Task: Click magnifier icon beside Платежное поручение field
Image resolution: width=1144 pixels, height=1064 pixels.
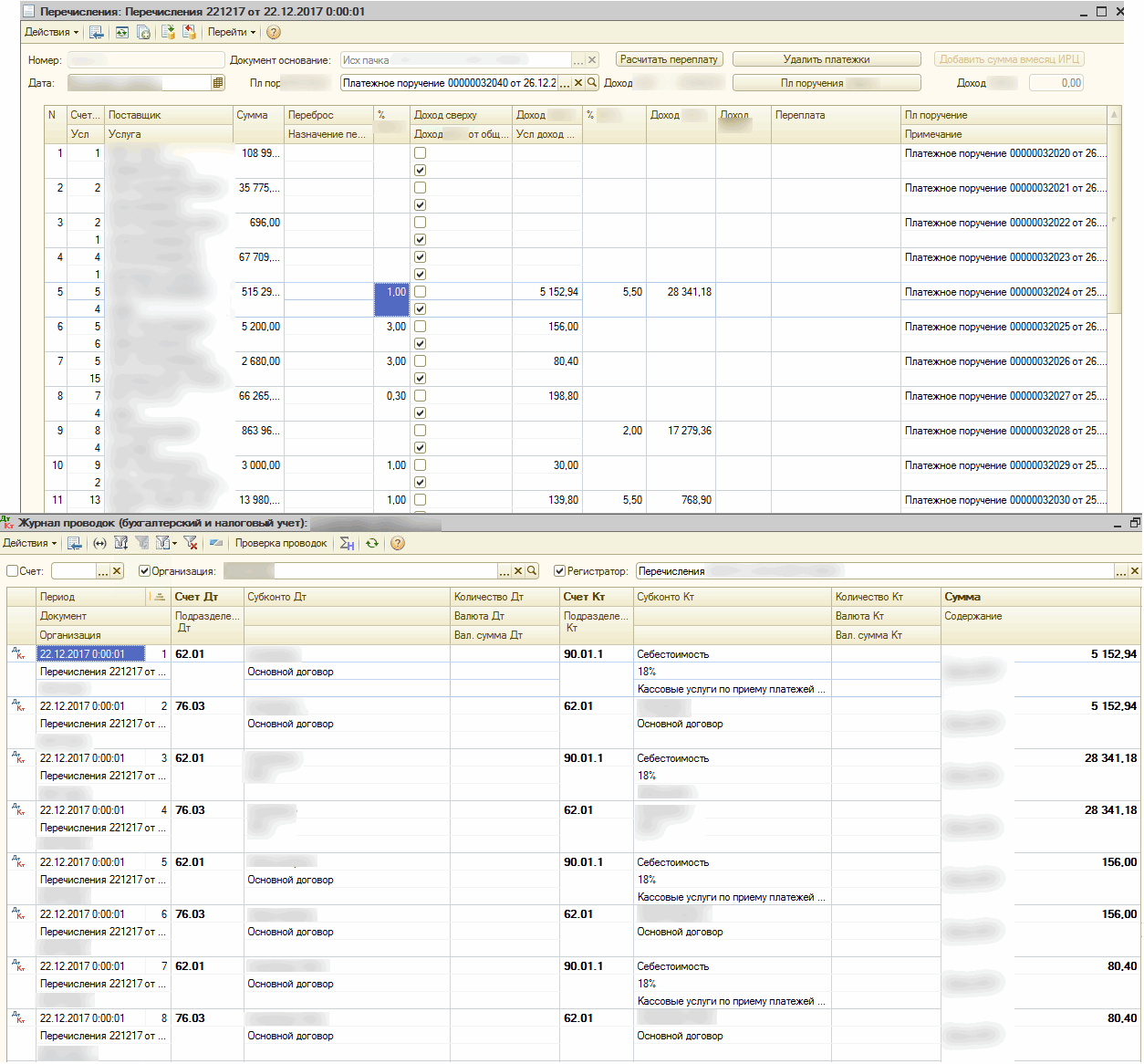Action: 592,83
